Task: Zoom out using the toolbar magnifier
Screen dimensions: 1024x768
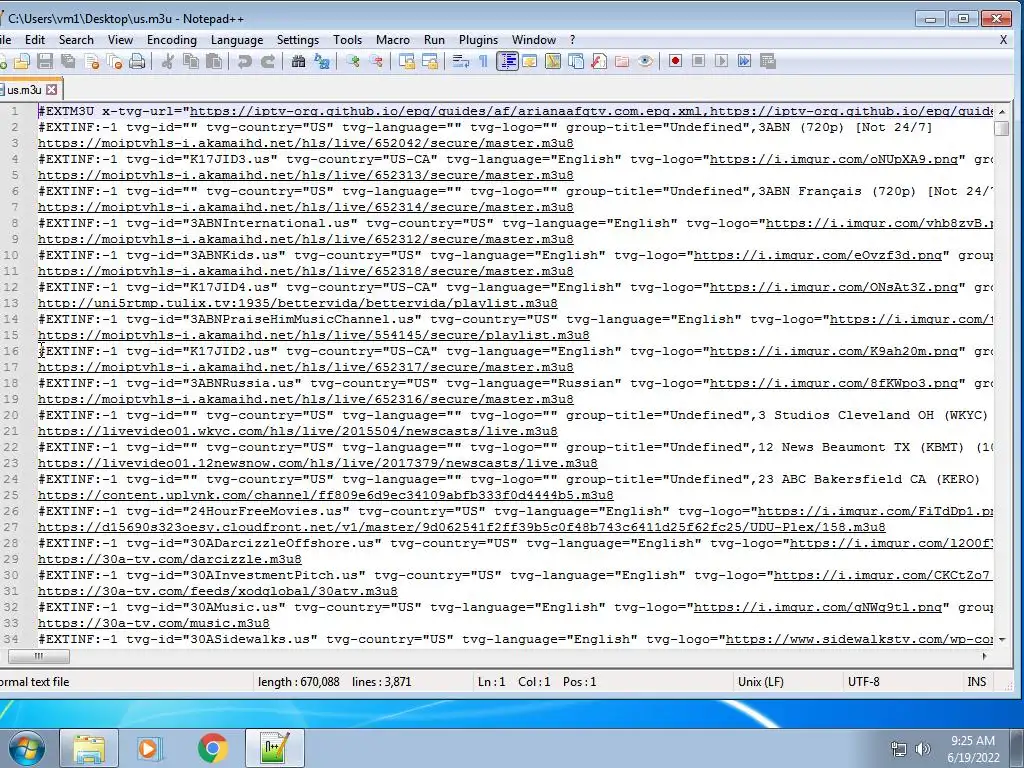Action: (x=376, y=61)
